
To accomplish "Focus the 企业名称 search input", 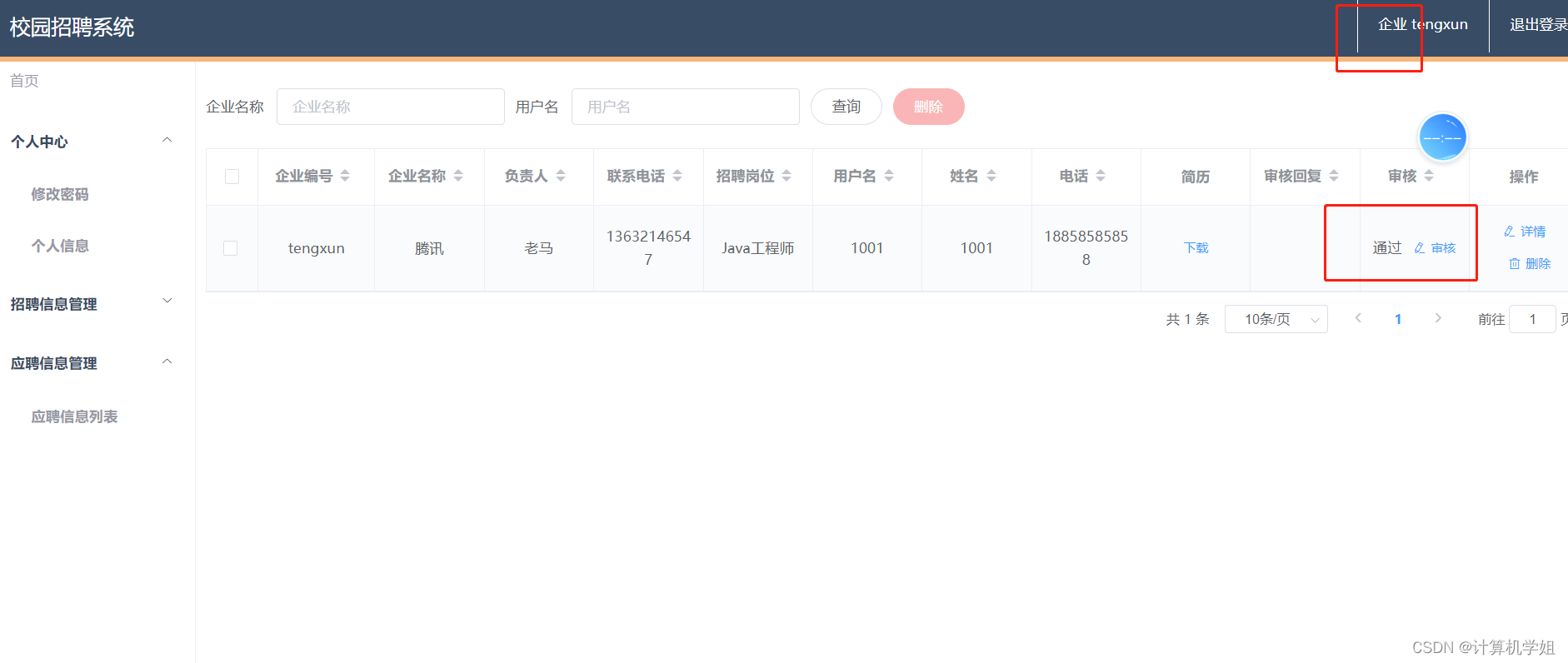I will (x=391, y=107).
